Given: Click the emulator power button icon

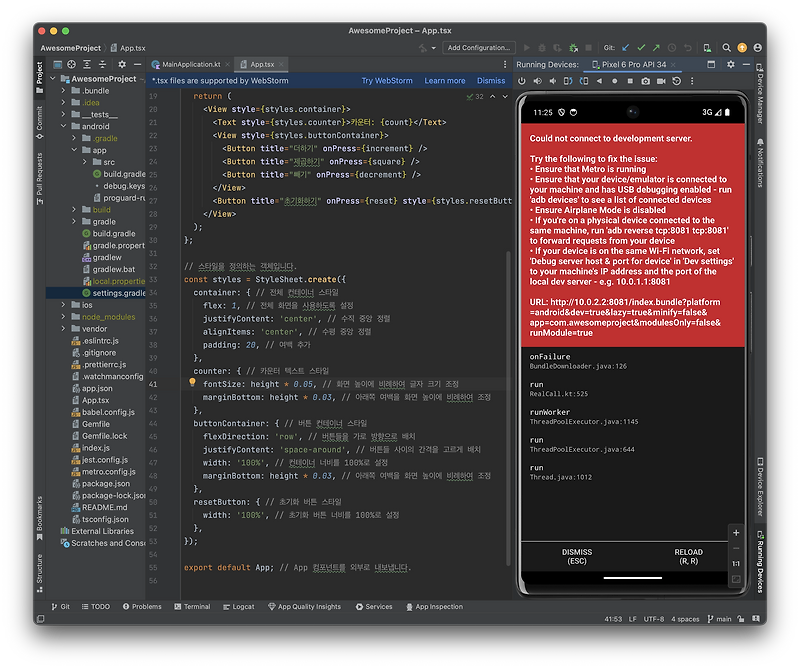Looking at the screenshot, I should pyautogui.click(x=521, y=81).
